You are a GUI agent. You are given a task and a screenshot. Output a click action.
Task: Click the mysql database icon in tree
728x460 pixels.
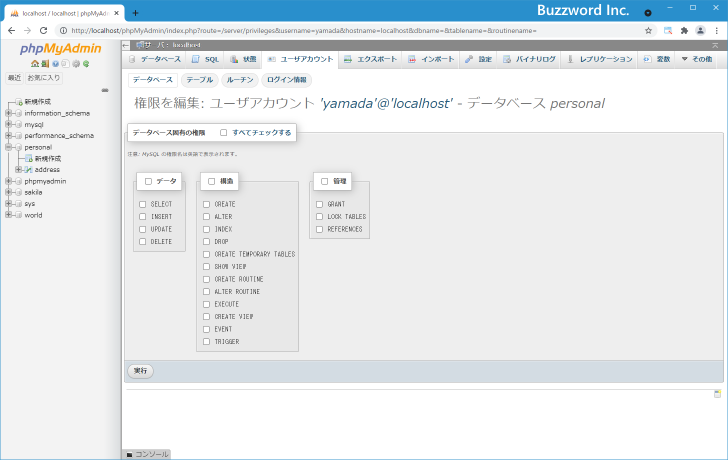coord(19,124)
